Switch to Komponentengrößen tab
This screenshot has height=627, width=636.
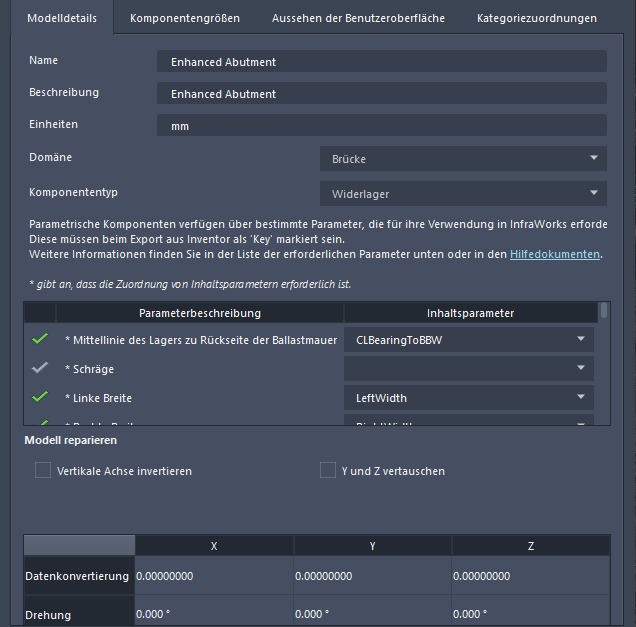(185, 18)
